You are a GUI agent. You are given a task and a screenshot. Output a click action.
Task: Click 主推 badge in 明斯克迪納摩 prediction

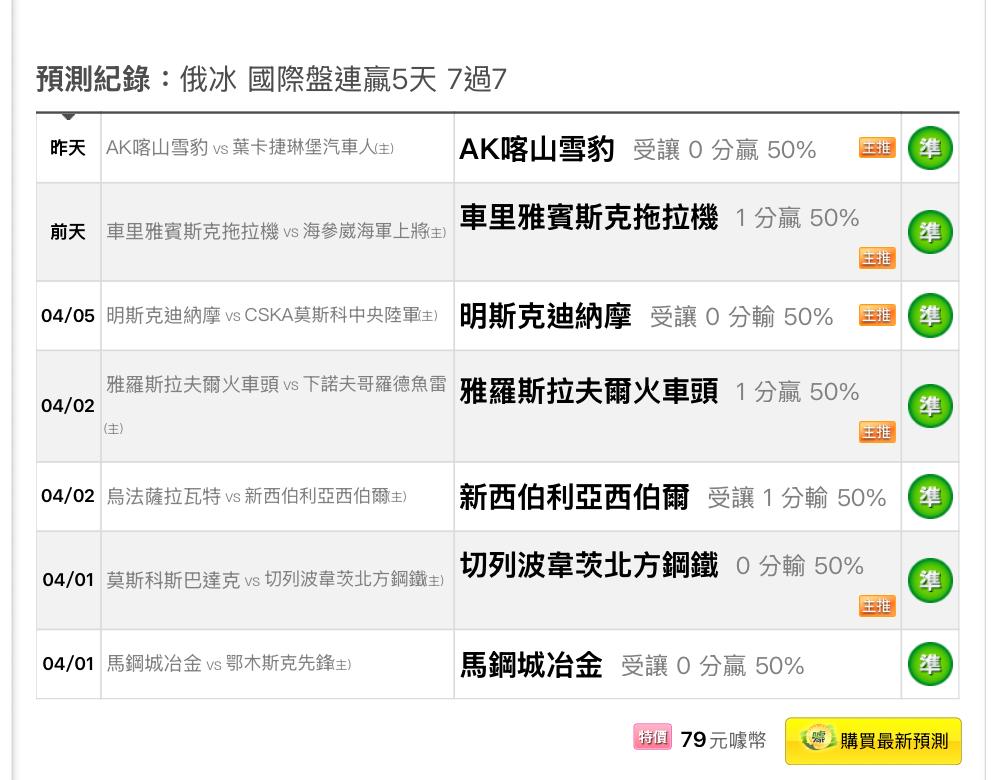click(x=877, y=316)
